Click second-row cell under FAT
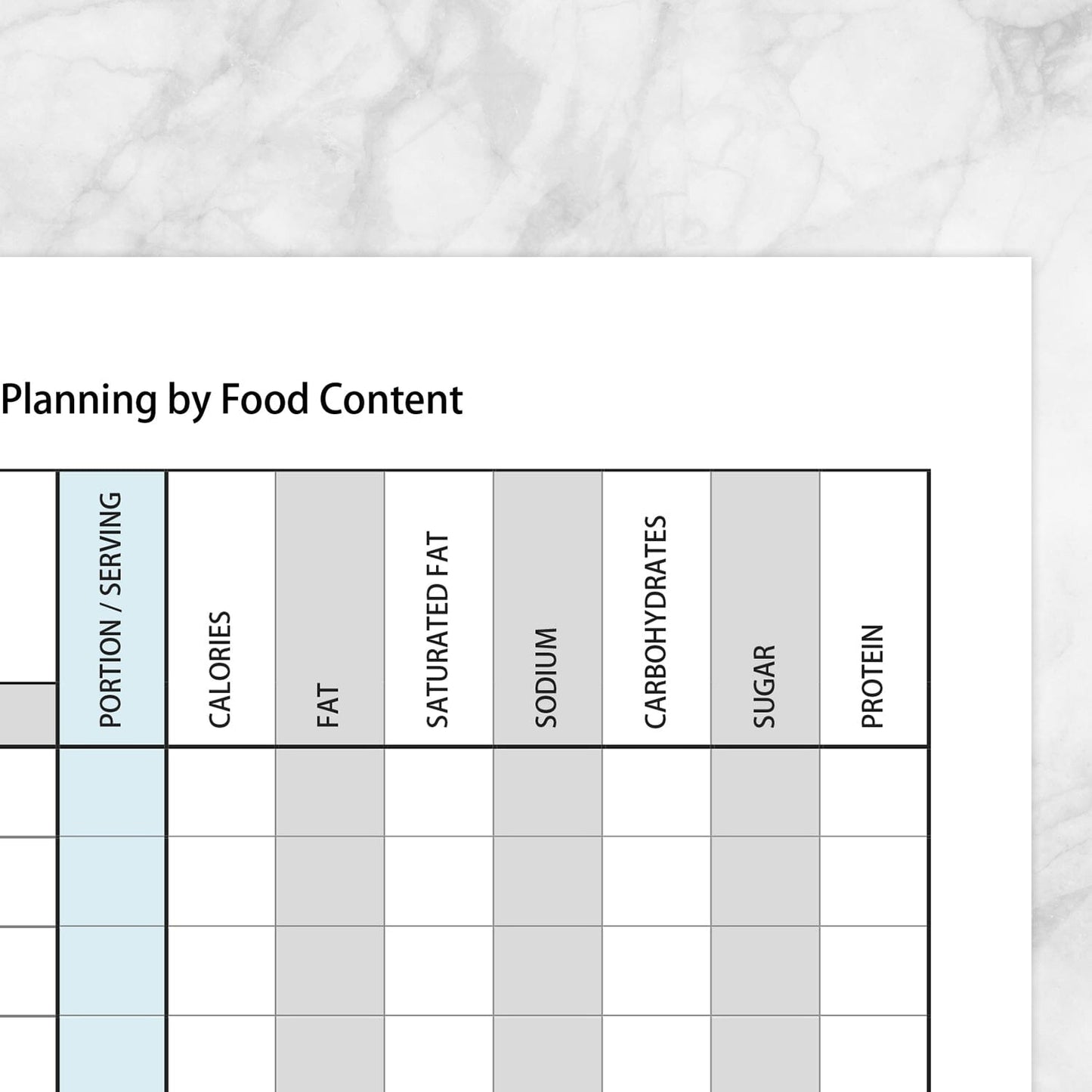 tap(329, 881)
